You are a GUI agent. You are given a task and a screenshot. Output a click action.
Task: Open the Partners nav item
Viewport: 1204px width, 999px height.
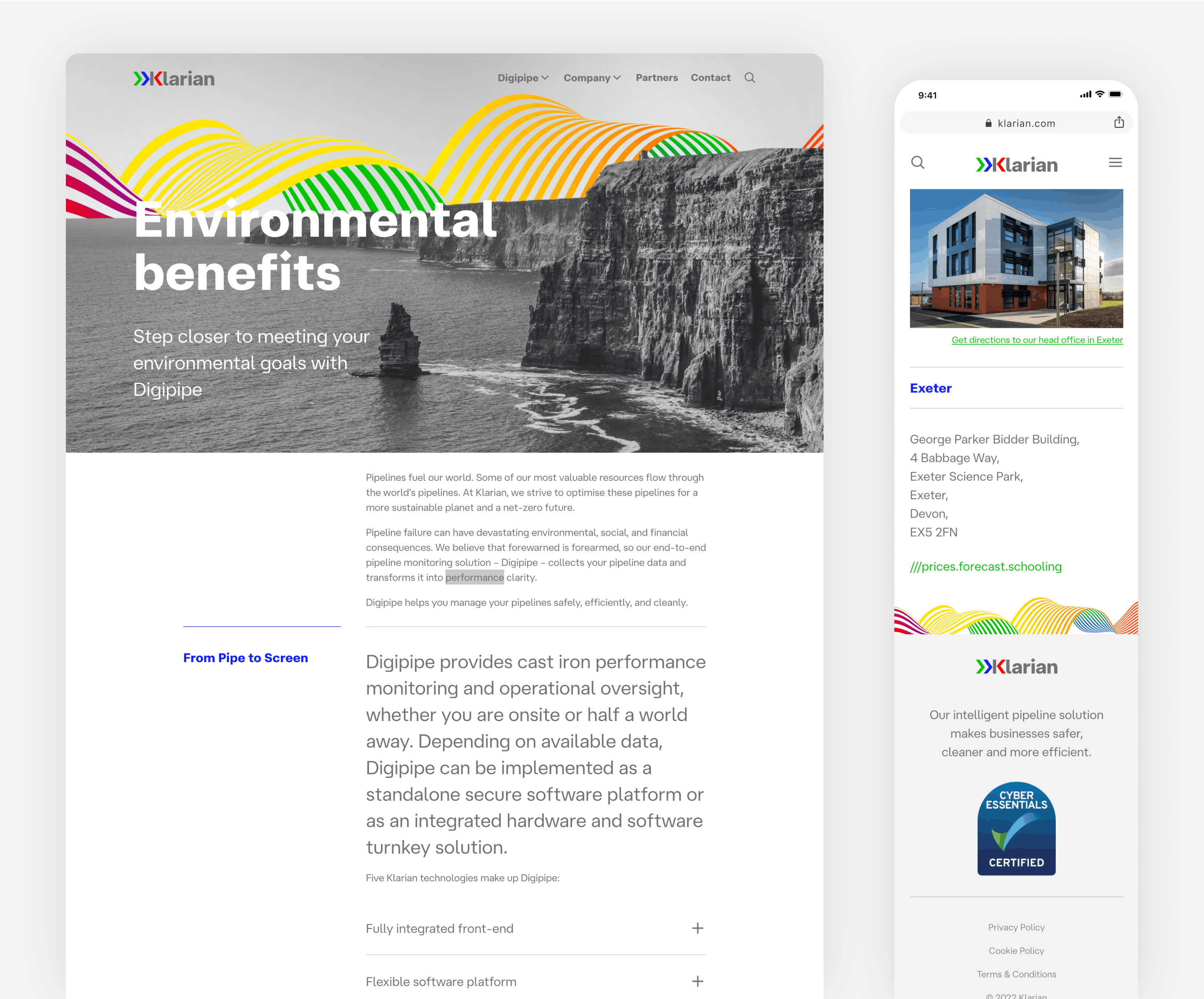click(x=656, y=78)
